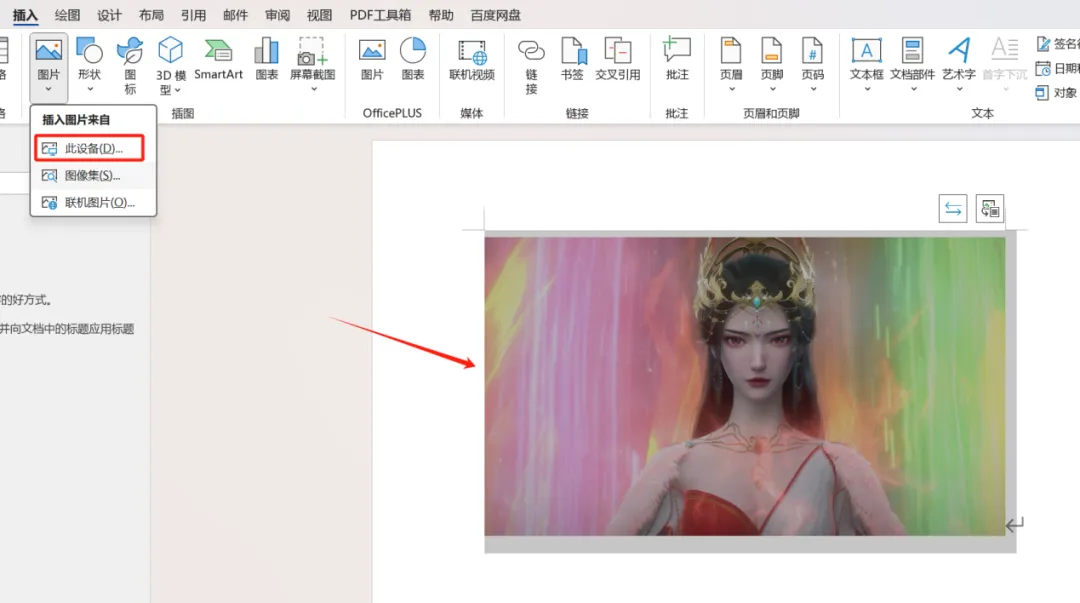
Task: Open the 插入 ribbon tab
Action: [x=25, y=15]
